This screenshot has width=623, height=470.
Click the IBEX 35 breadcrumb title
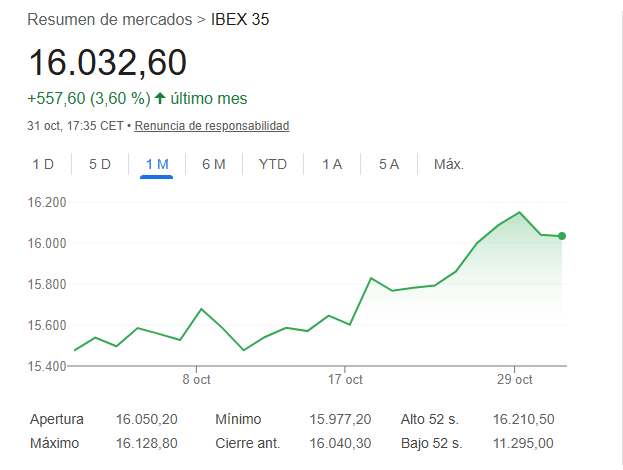[240, 19]
